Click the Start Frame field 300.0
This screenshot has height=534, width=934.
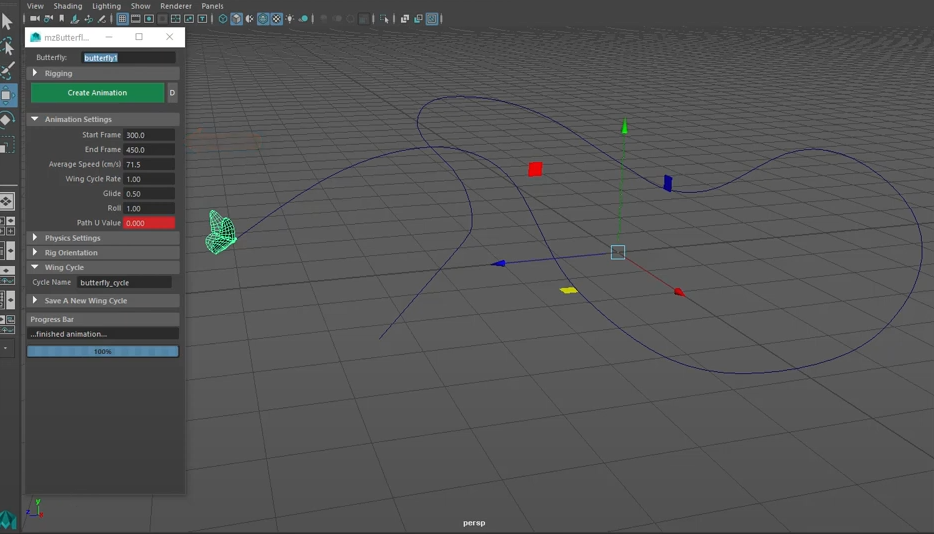[149, 135]
